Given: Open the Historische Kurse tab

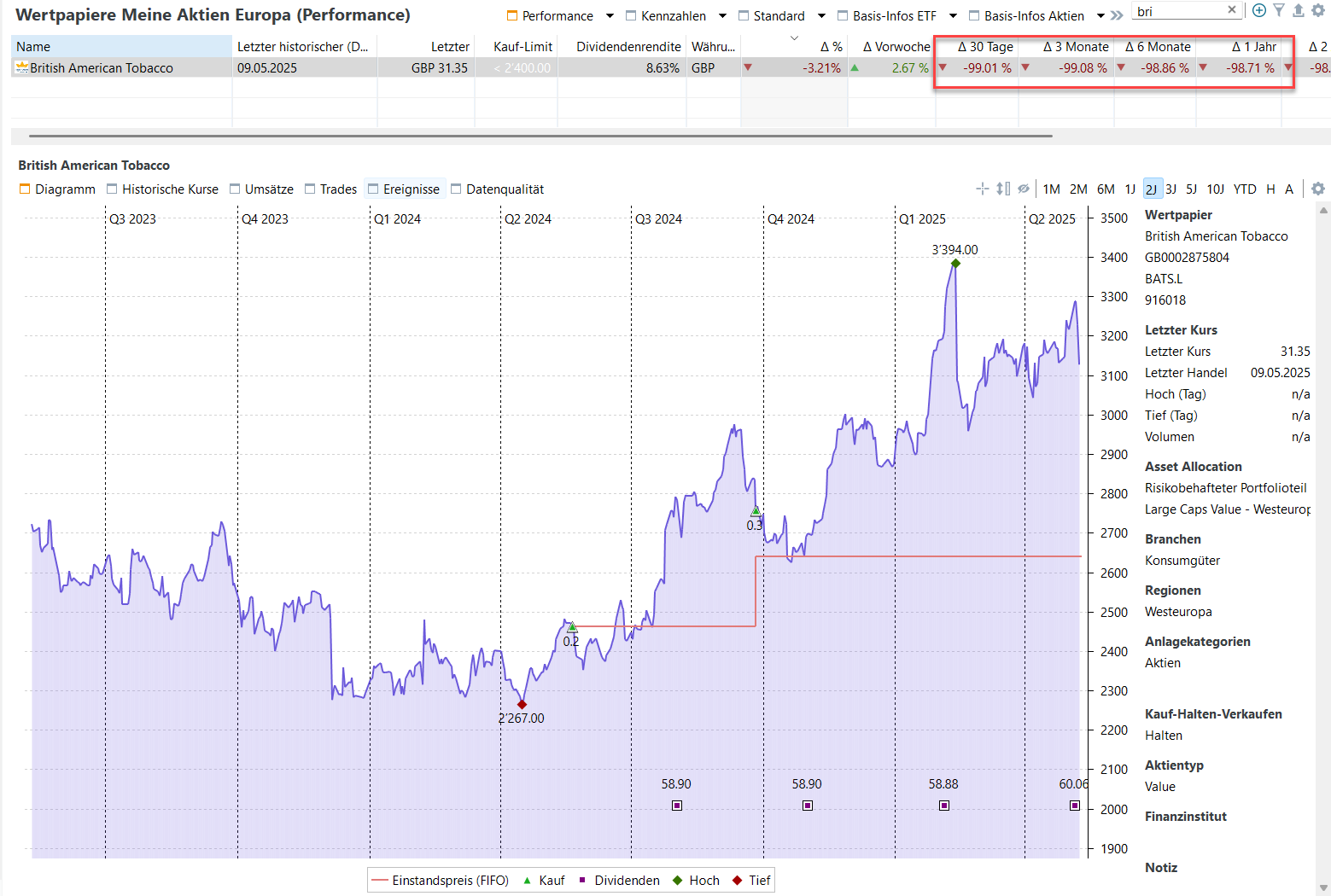Looking at the screenshot, I should click(162, 189).
